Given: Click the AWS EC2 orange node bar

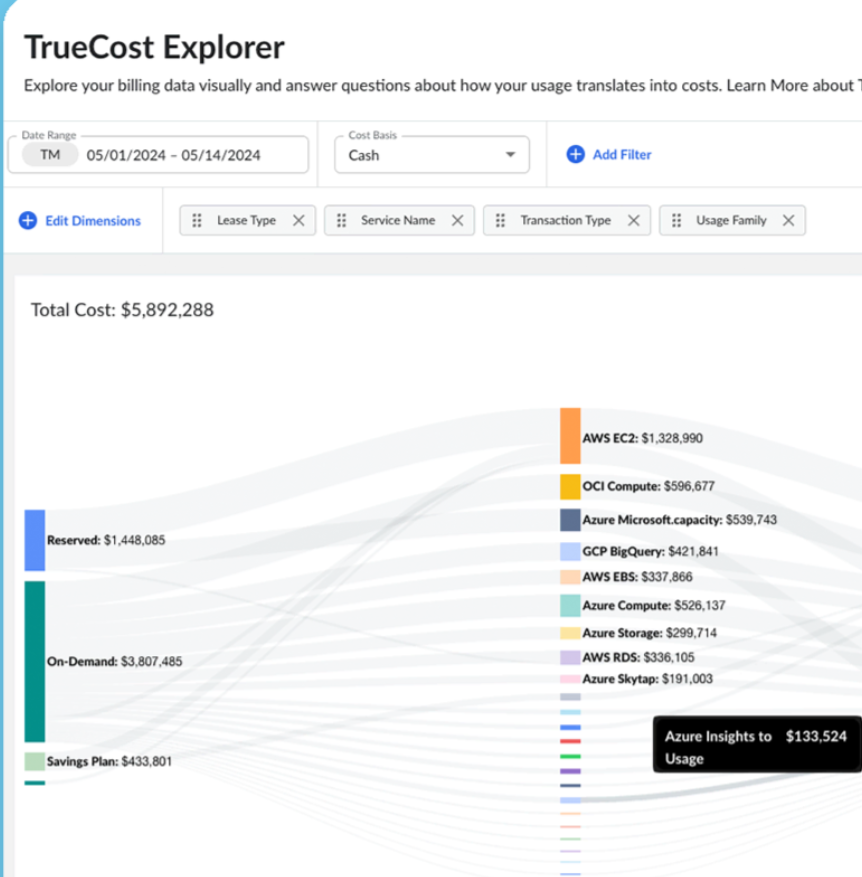Looking at the screenshot, I should [x=570, y=436].
